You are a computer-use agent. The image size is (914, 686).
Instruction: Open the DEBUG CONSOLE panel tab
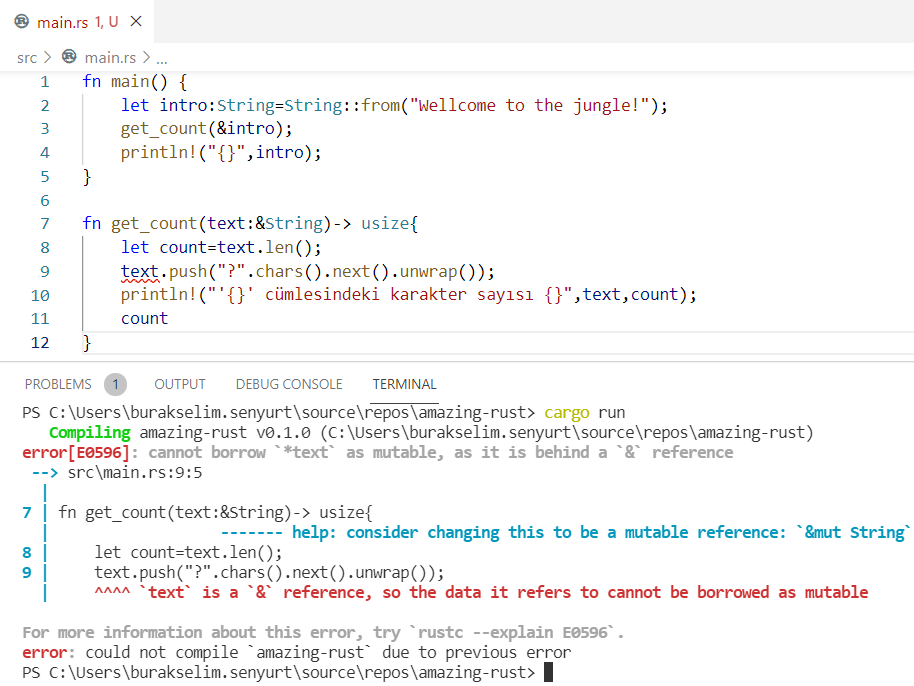click(x=289, y=384)
